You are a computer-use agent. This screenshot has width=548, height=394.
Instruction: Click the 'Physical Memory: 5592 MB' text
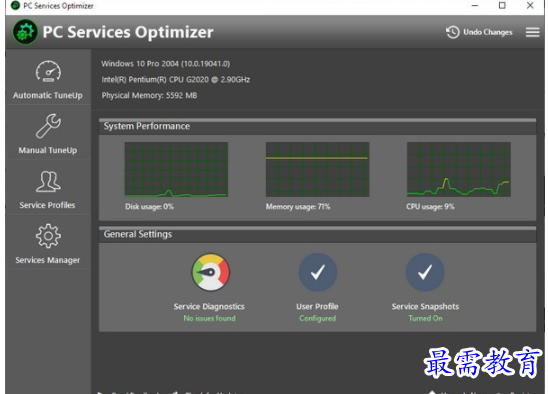pos(149,95)
